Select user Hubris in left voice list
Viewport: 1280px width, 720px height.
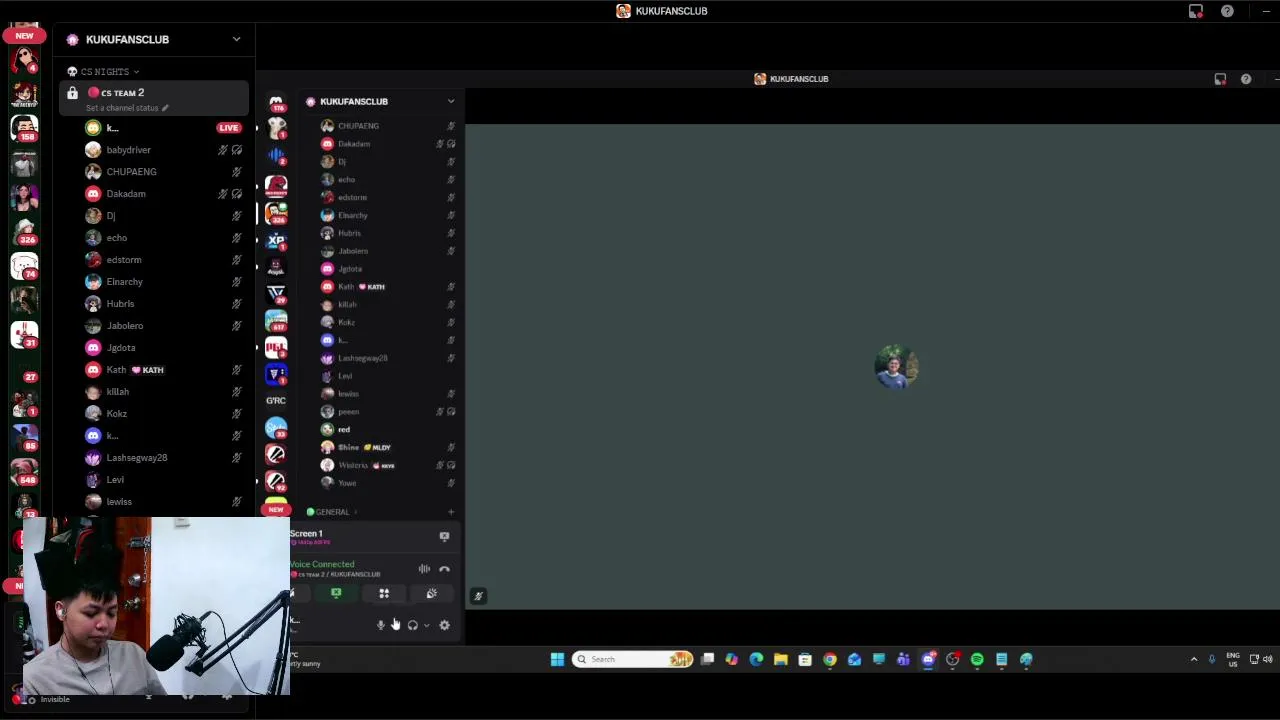tap(120, 304)
